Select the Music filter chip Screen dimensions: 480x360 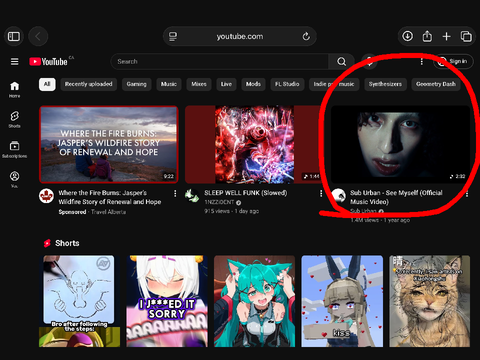click(x=169, y=84)
